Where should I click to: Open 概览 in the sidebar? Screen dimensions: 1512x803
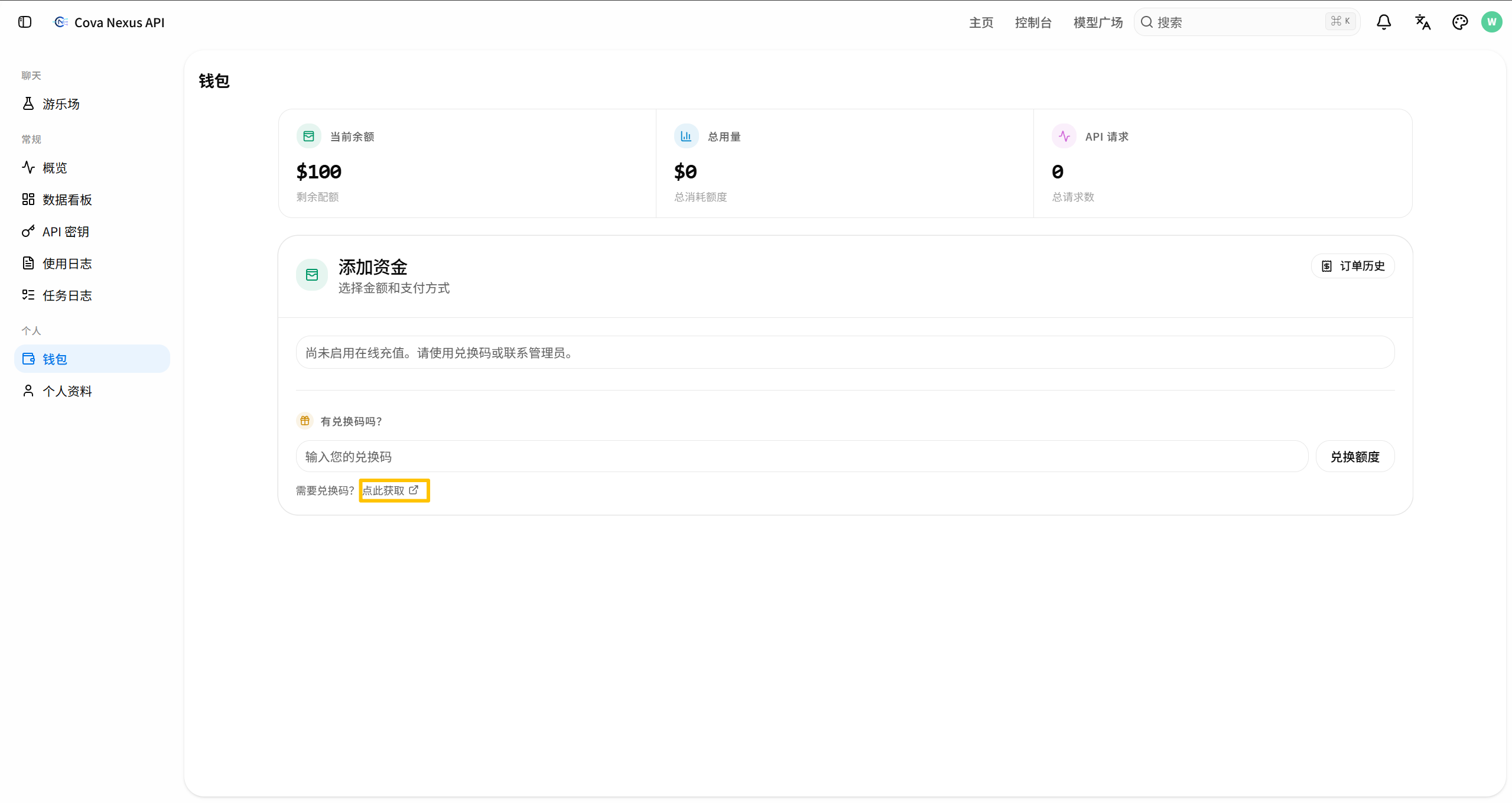(x=92, y=168)
